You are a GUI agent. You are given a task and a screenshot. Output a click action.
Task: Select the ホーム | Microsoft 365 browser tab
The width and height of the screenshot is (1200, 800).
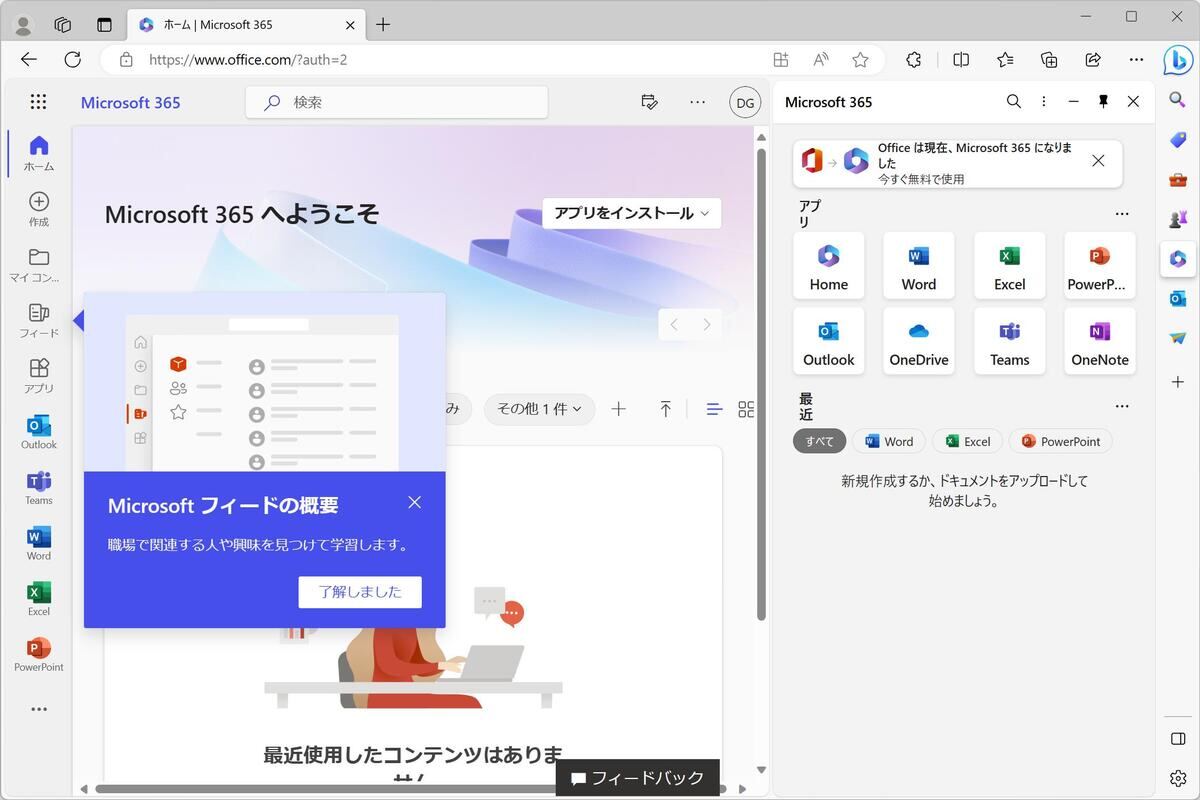click(246, 25)
